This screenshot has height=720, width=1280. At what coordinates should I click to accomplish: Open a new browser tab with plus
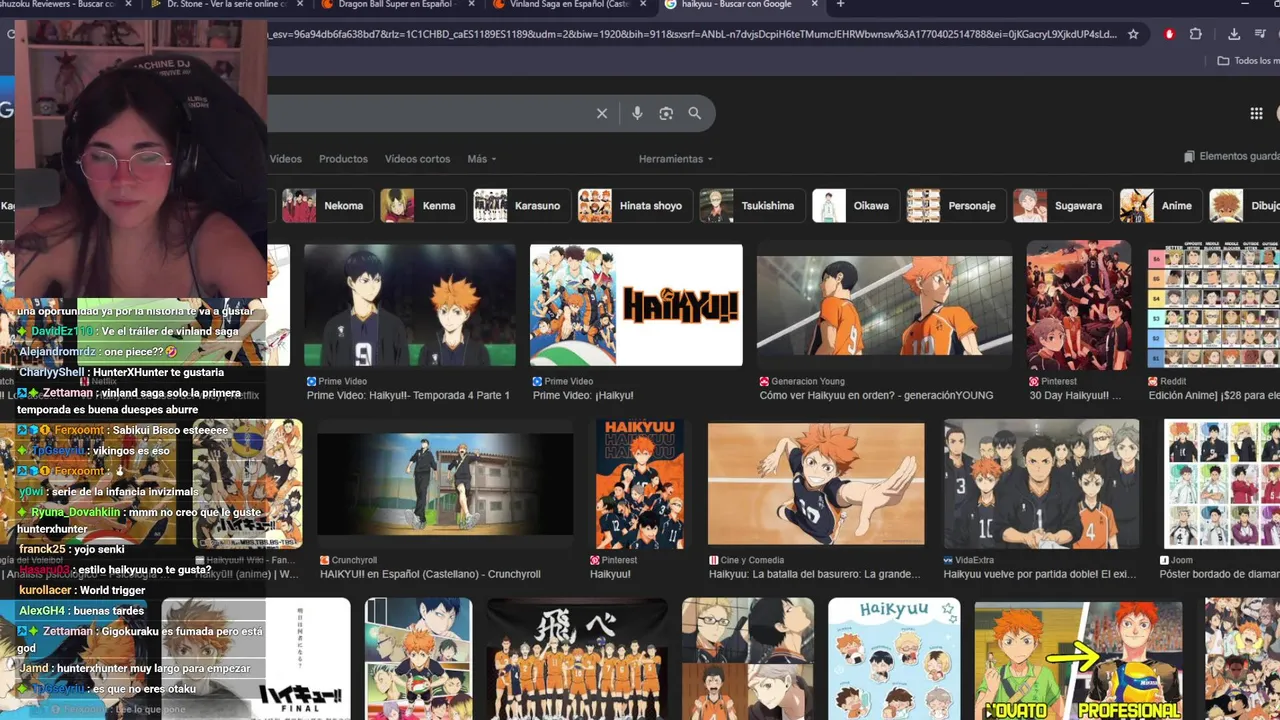pos(840,5)
